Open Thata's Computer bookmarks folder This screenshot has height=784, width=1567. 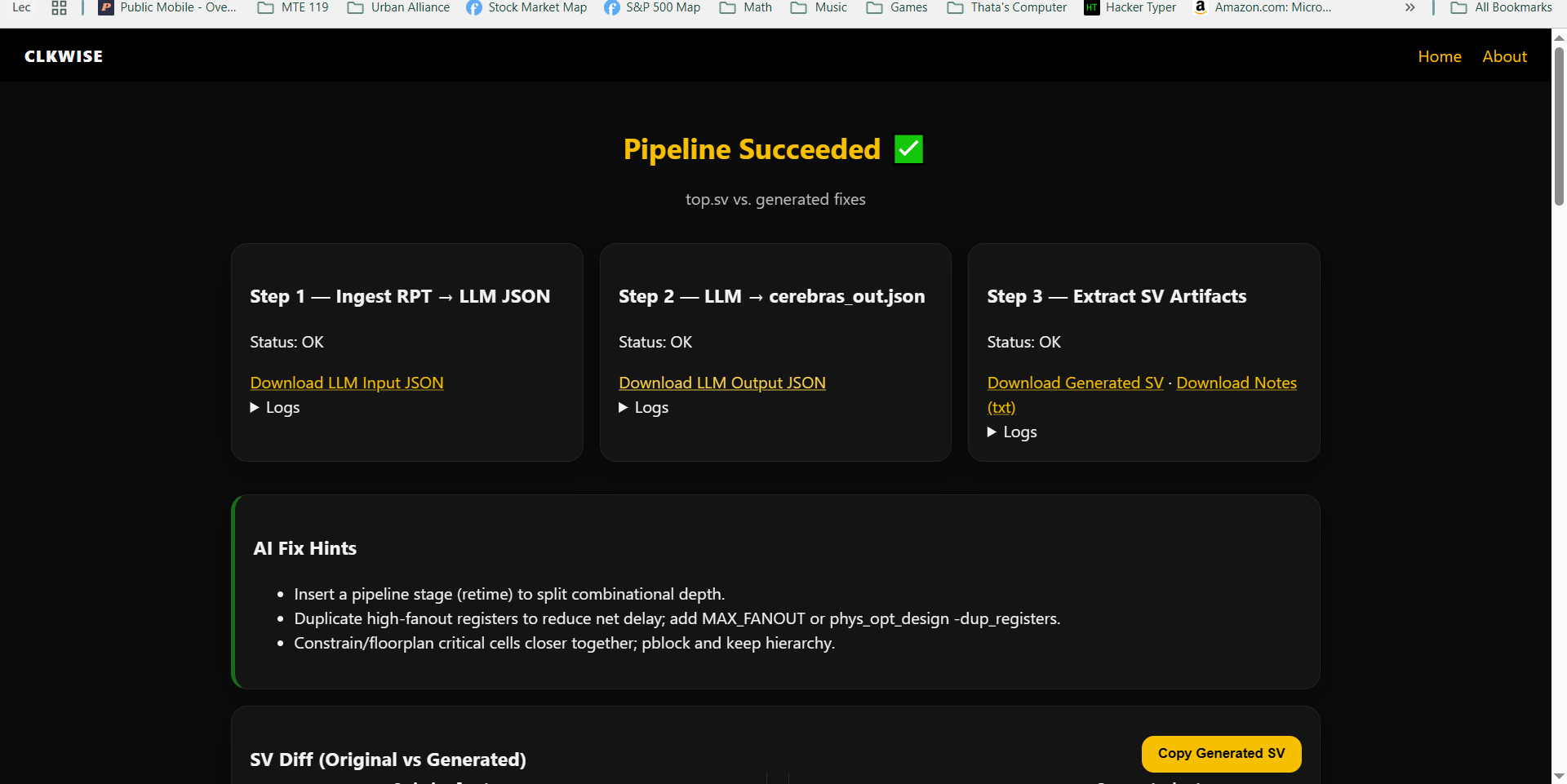(x=1007, y=7)
